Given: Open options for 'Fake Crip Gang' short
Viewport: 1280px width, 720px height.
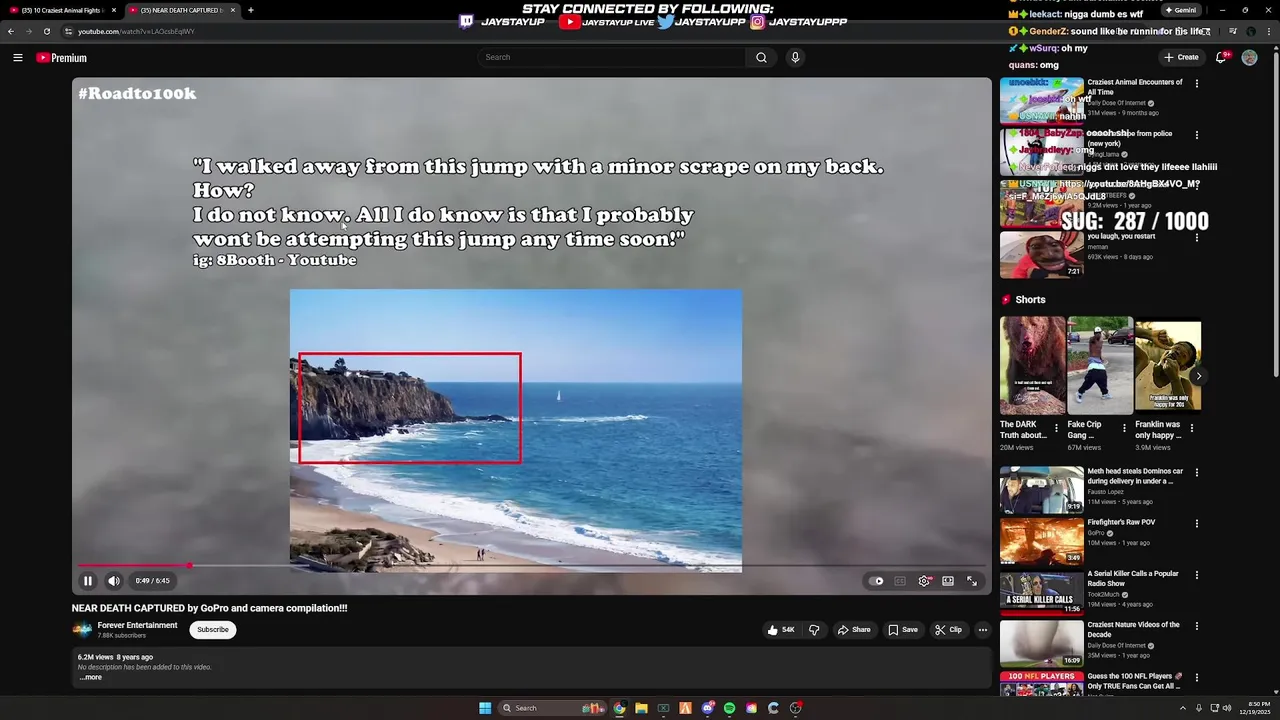Looking at the screenshot, I should point(1124,427).
